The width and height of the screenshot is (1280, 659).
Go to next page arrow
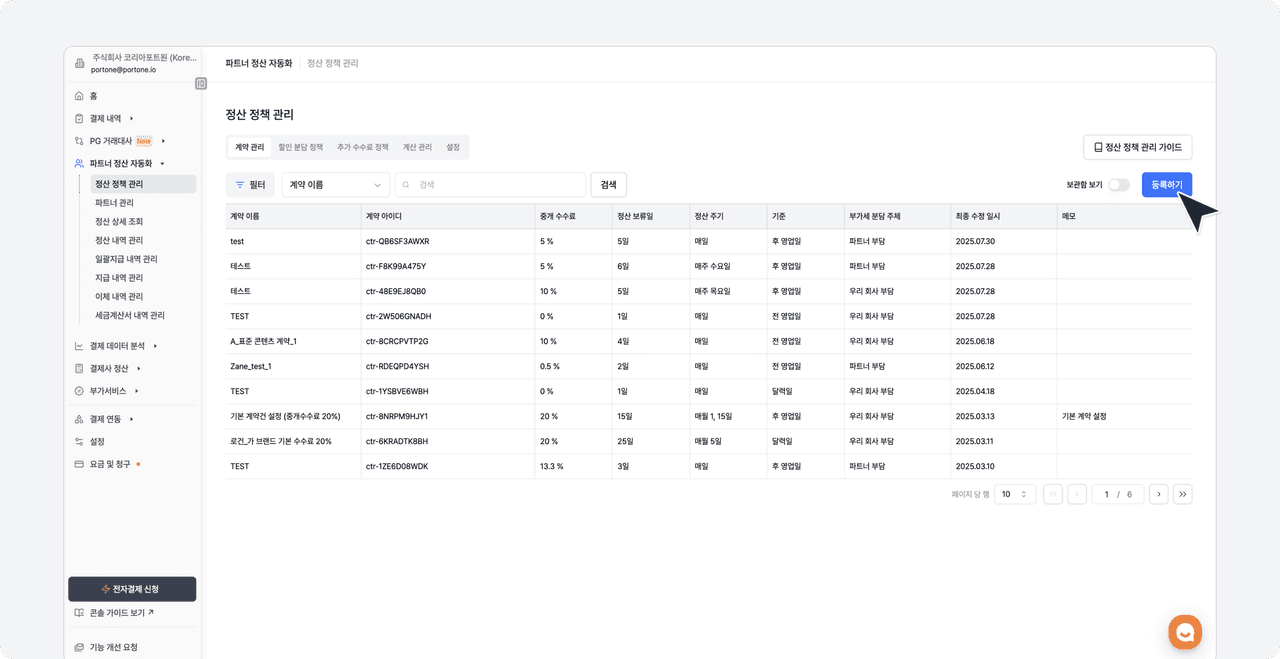tap(1158, 494)
